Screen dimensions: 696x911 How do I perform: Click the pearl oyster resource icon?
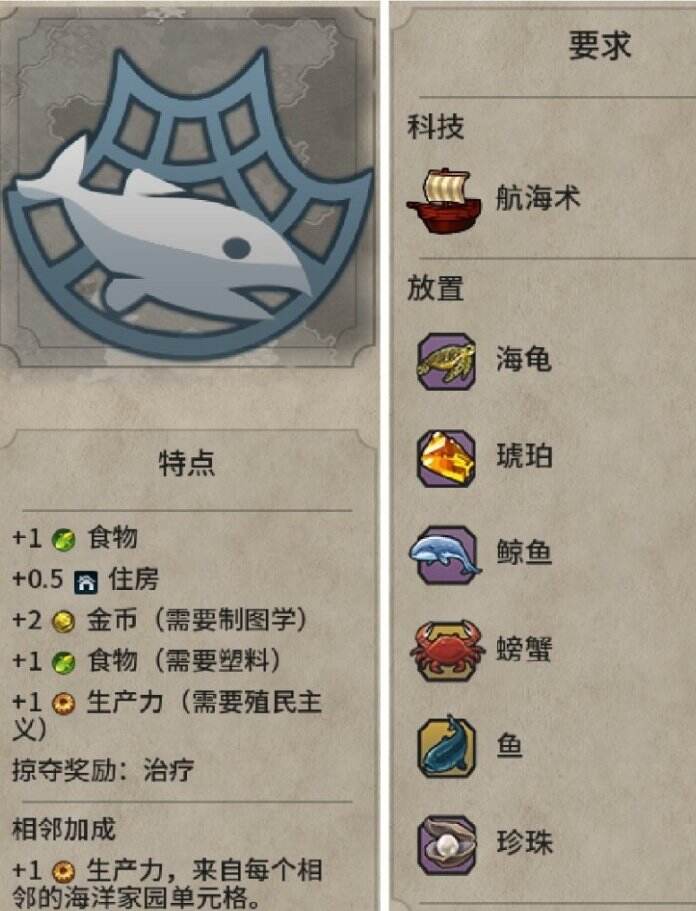coord(446,844)
